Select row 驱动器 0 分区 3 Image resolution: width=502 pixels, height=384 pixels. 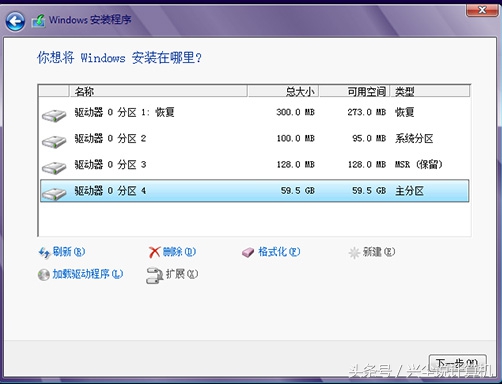click(x=254, y=164)
